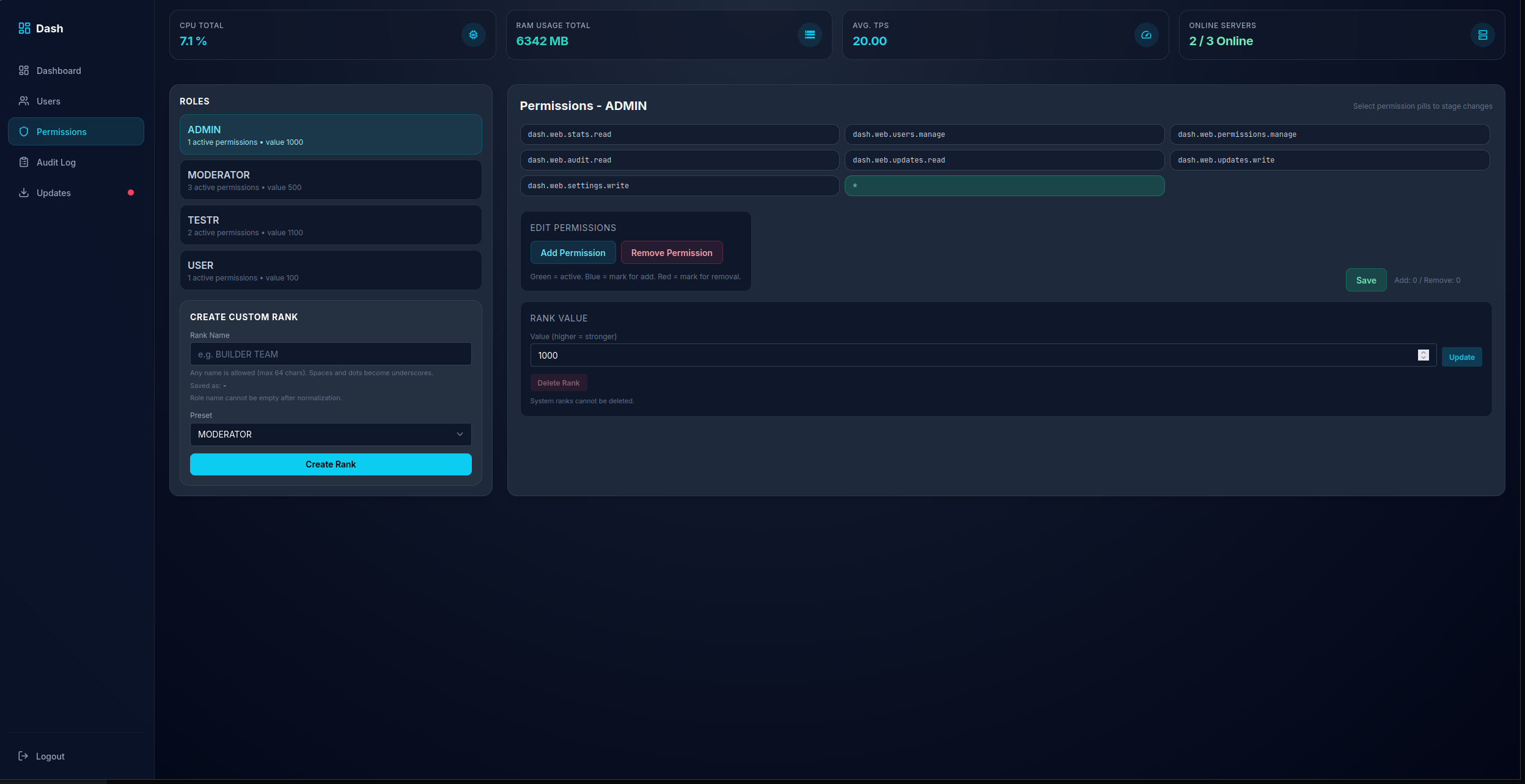Click the Avg. TPS gauge icon

[x=1146, y=35]
